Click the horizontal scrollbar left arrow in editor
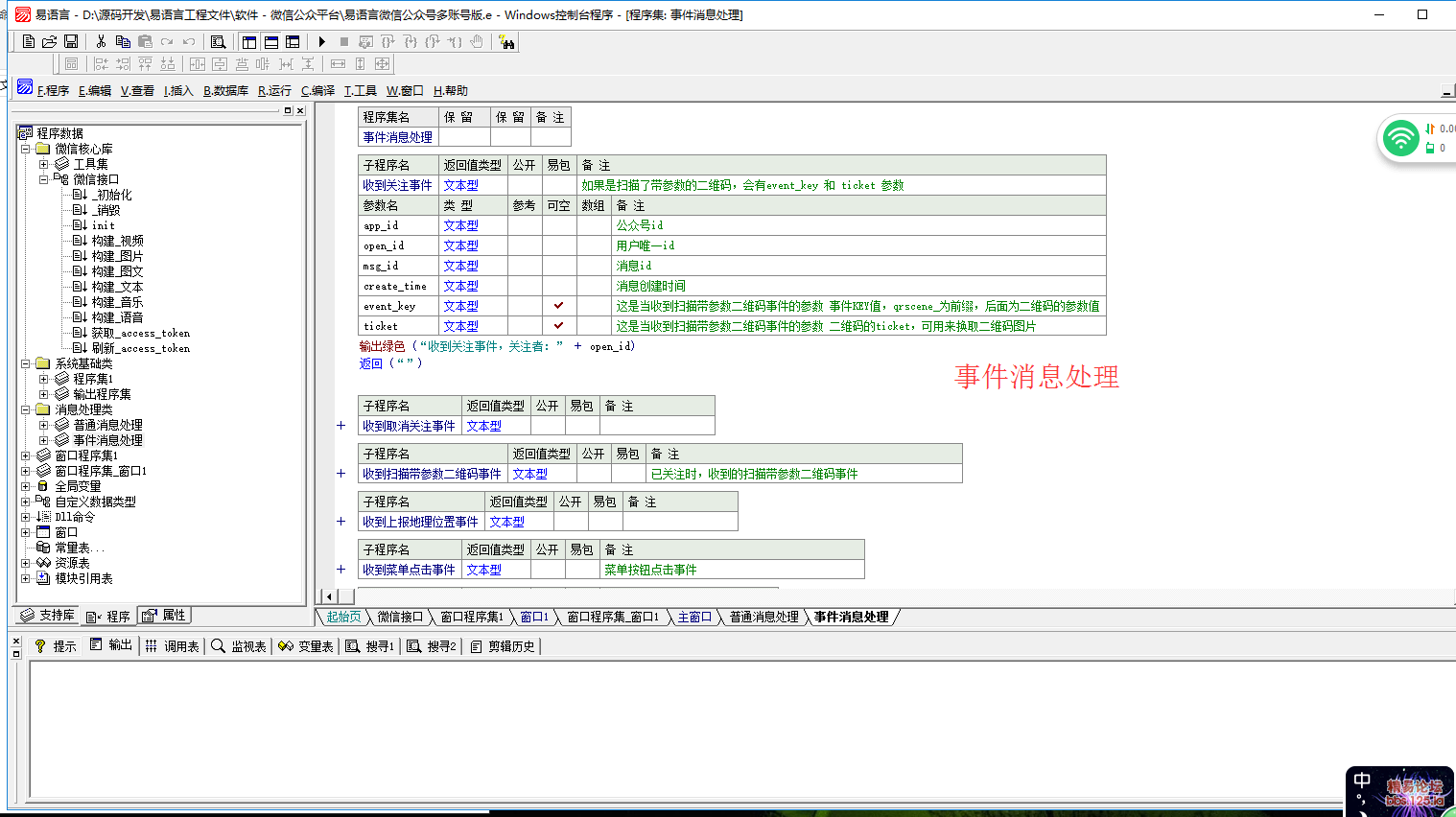Viewport: 1456px width, 817px height. [329, 596]
